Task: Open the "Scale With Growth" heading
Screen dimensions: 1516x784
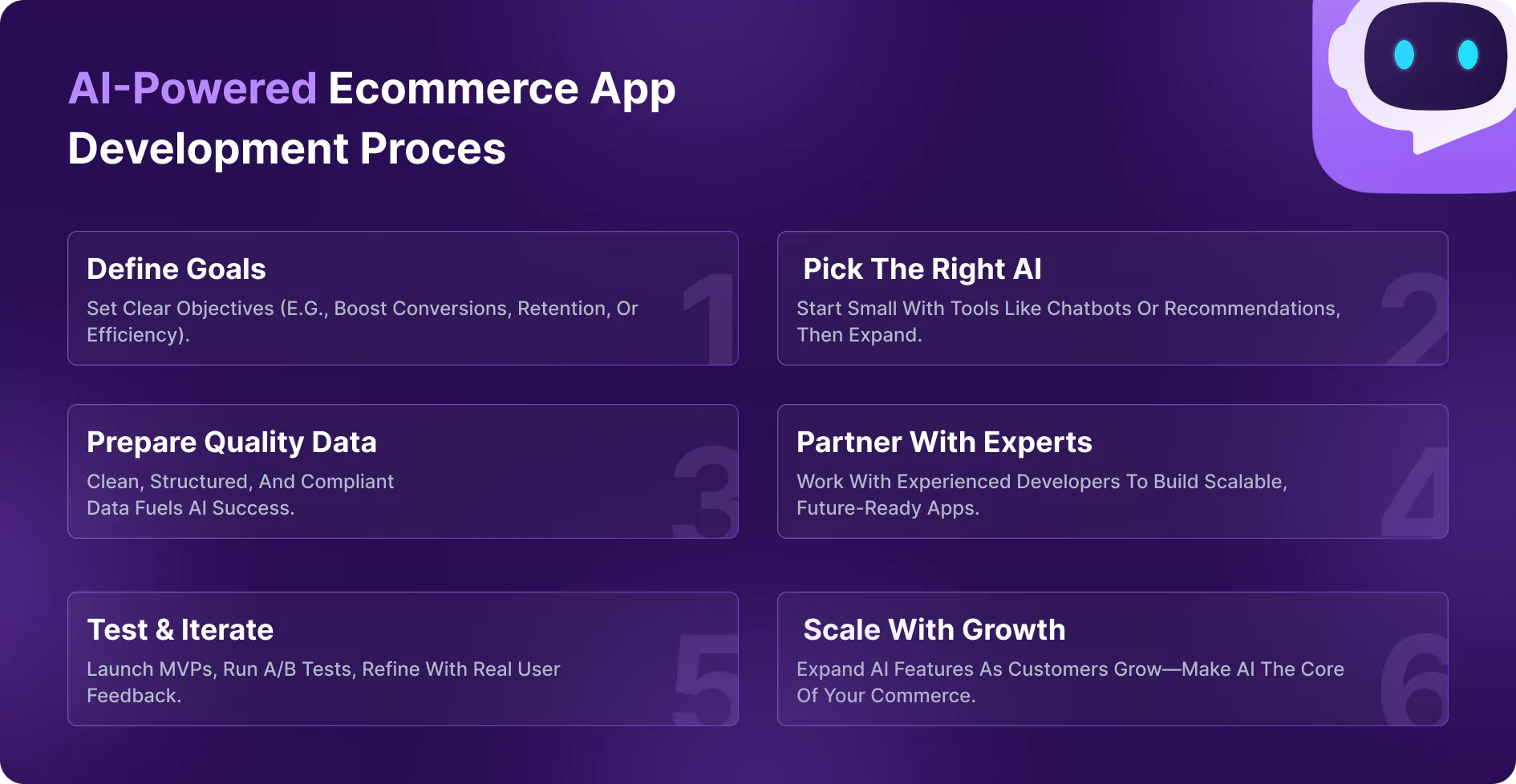Action: 934,630
